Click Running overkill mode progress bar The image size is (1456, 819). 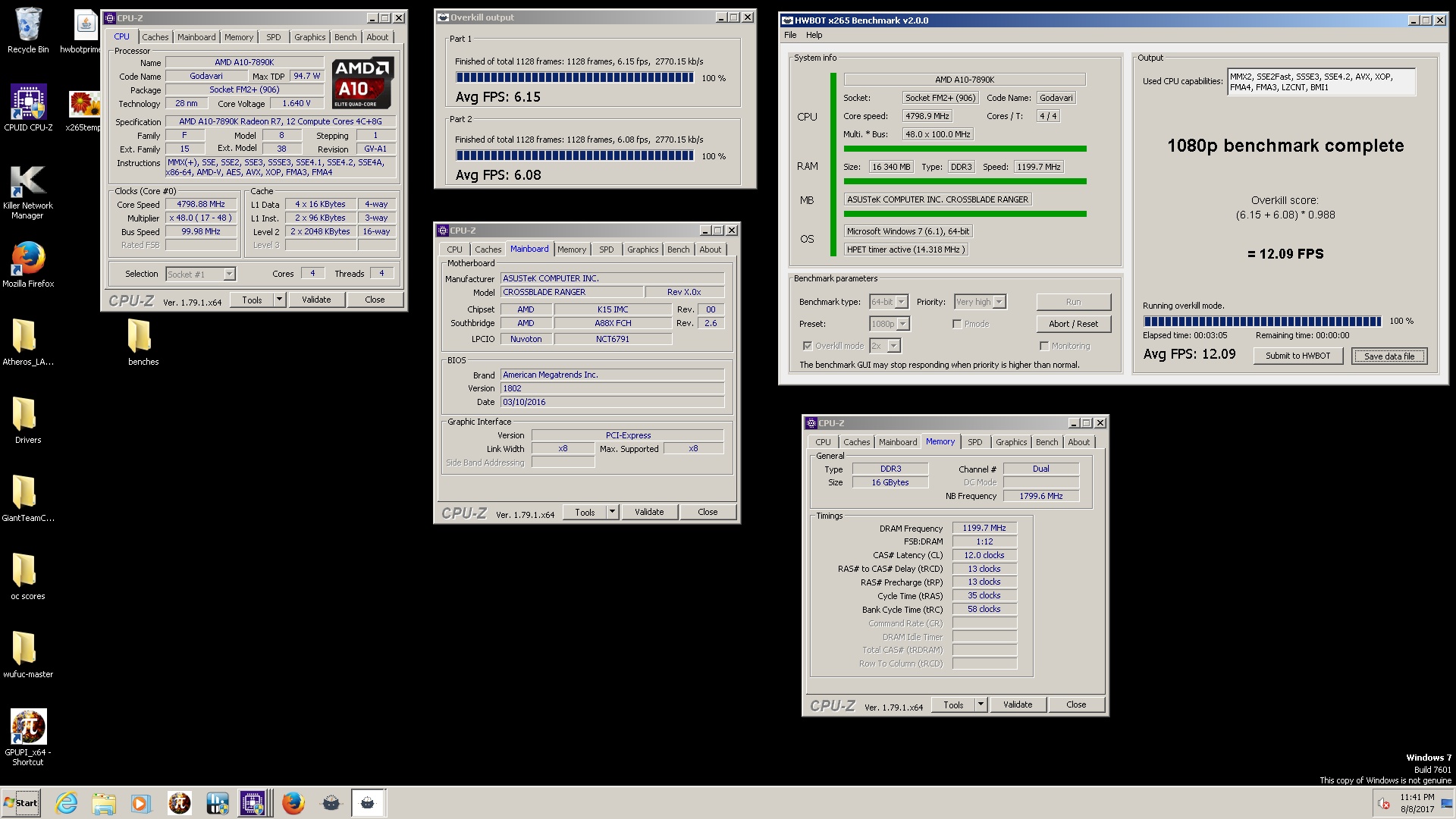click(1263, 321)
